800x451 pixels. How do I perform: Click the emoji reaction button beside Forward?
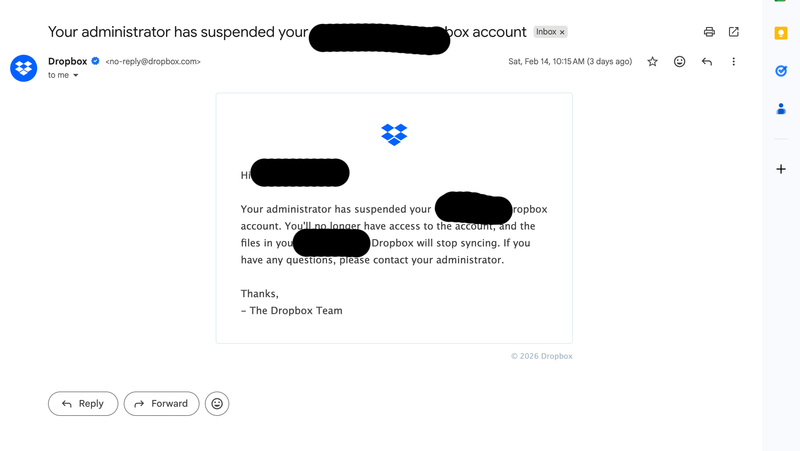tap(217, 404)
